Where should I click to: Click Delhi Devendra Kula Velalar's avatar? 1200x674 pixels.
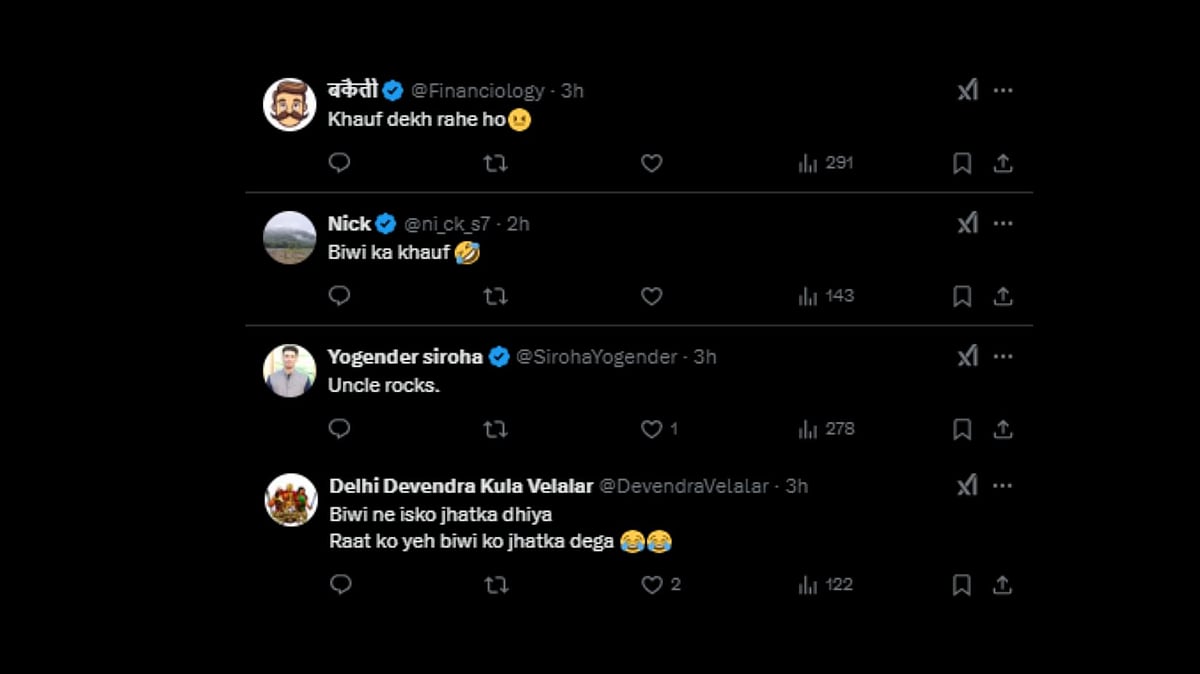(291, 500)
